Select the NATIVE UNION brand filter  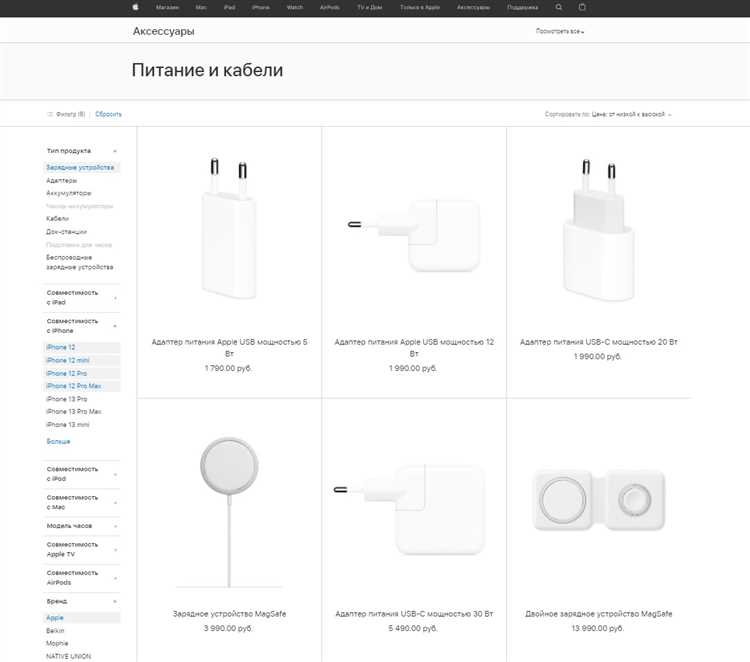coord(68,656)
